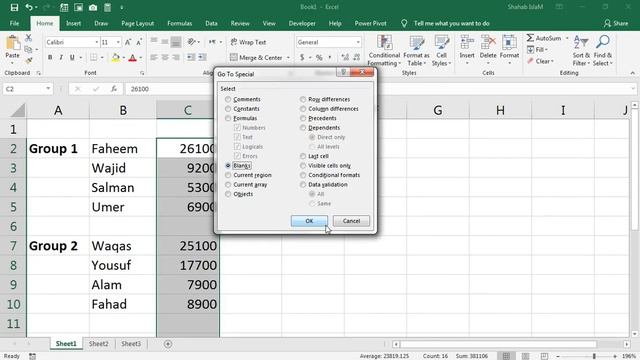The image size is (640, 360).
Task: Open the font size dropdown
Action: click(x=118, y=42)
